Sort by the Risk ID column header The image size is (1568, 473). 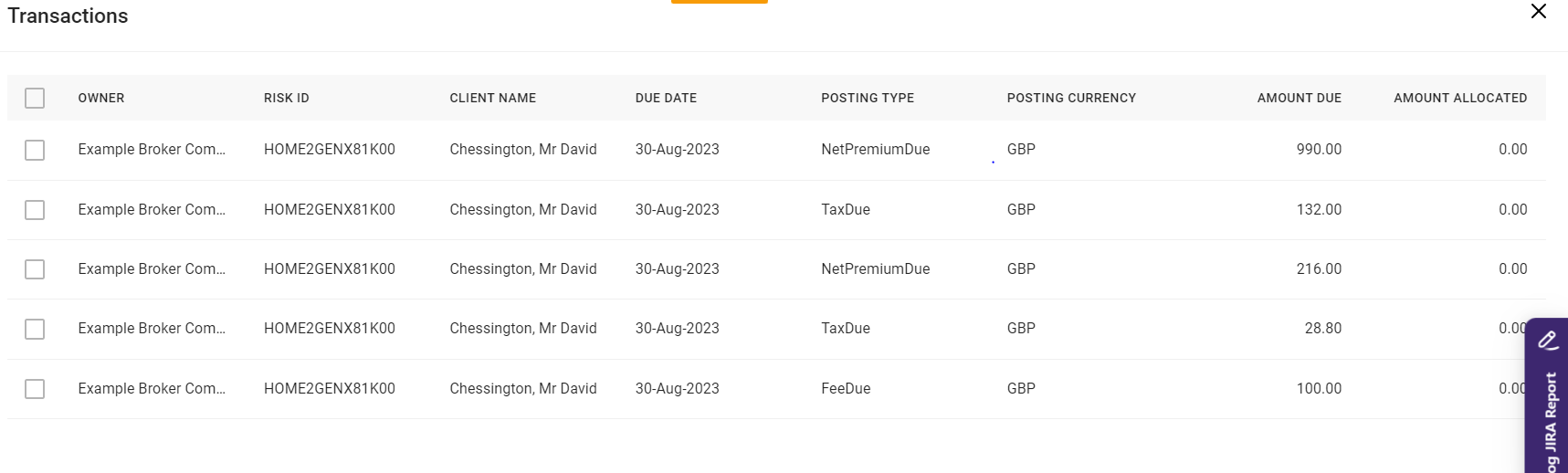287,98
